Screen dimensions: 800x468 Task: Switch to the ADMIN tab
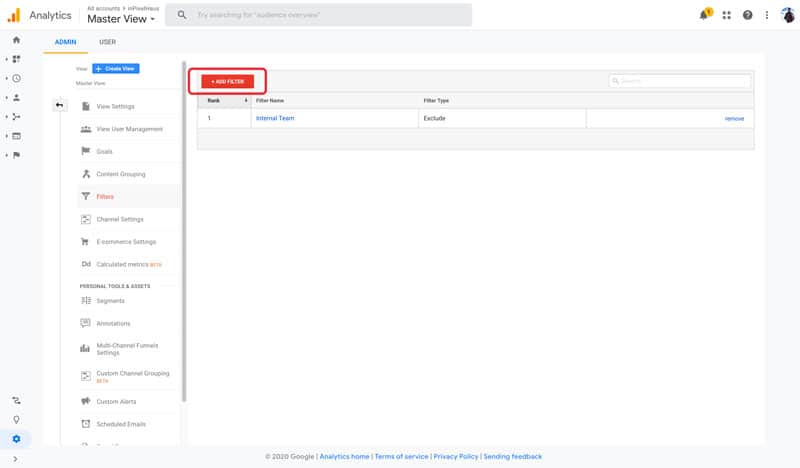click(x=65, y=42)
